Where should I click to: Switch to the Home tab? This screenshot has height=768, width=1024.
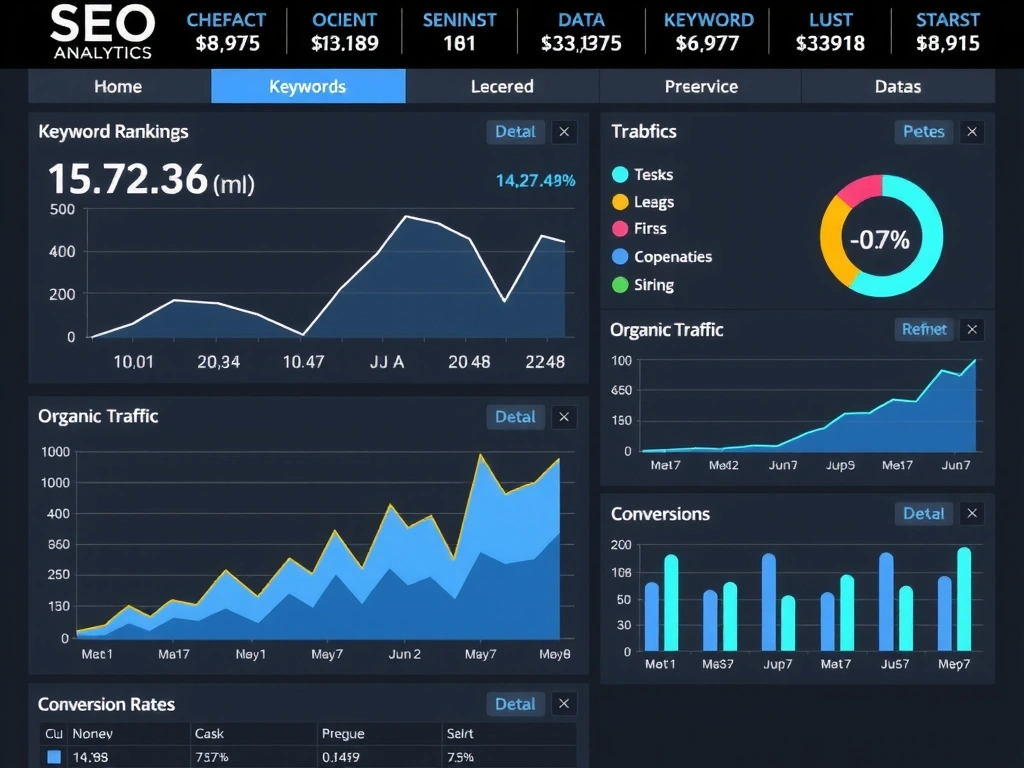click(117, 86)
